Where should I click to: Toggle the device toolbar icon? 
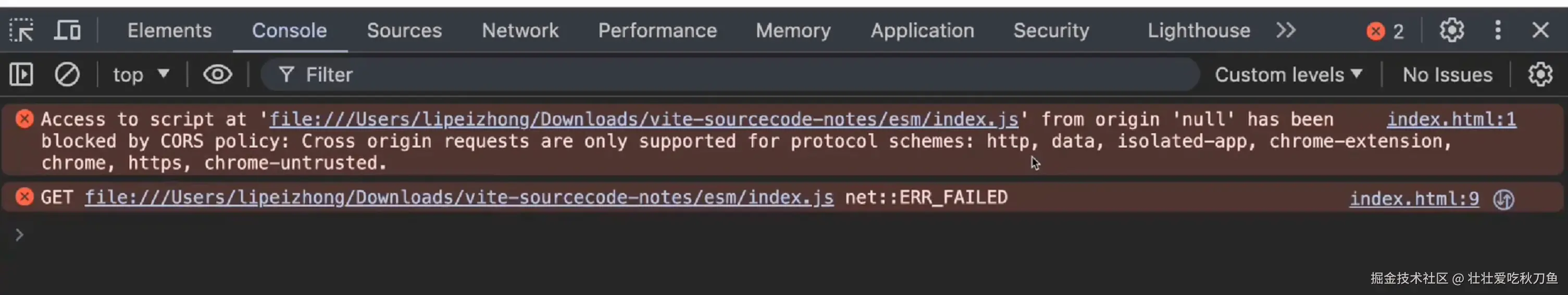[x=67, y=30]
